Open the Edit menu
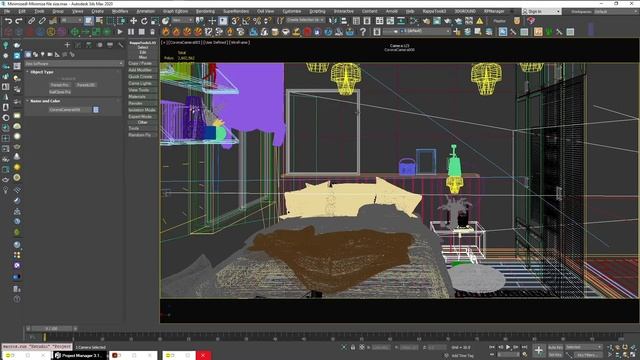 22,11
